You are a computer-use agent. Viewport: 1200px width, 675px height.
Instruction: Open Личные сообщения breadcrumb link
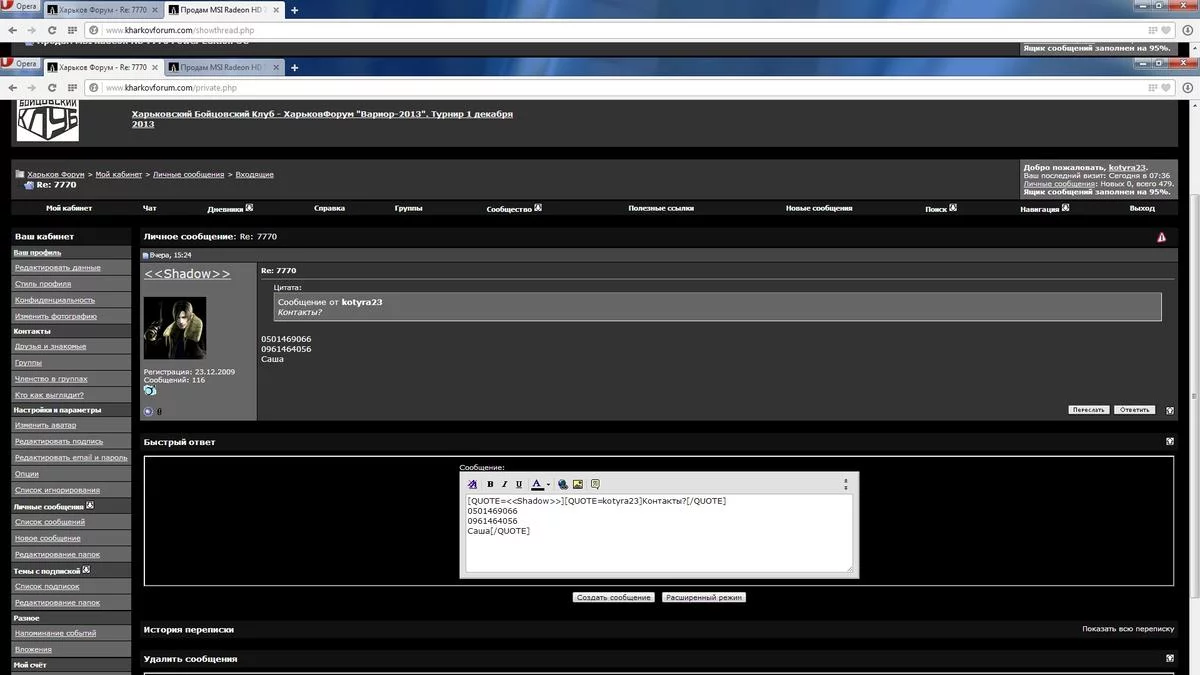pyautogui.click(x=188, y=174)
